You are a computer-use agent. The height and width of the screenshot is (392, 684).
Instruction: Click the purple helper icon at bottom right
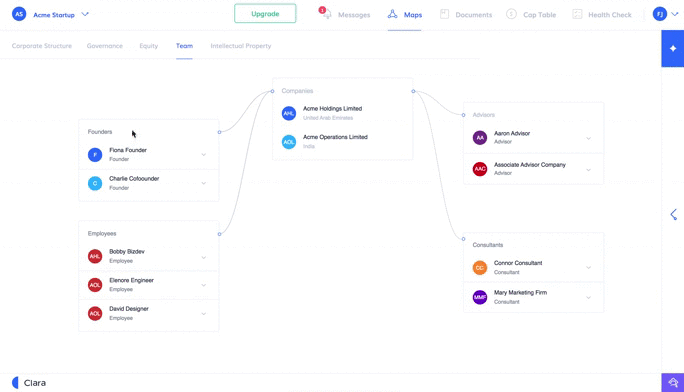click(673, 383)
